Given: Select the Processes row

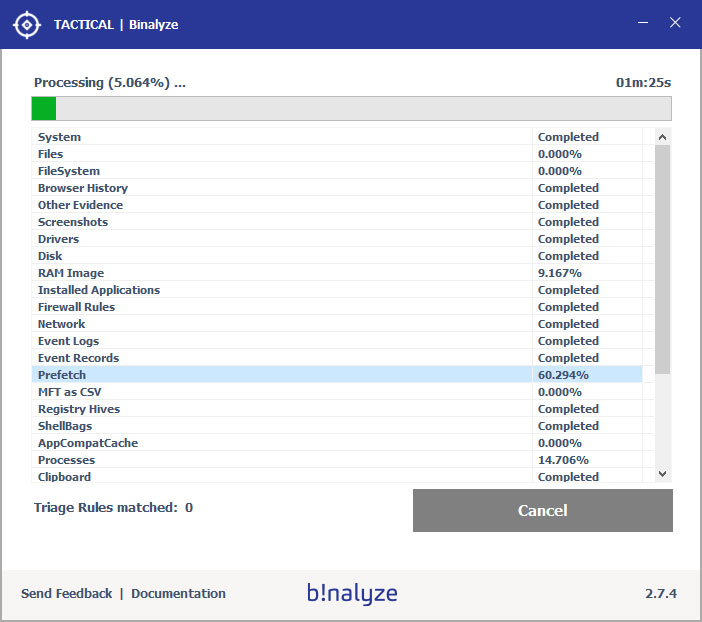Looking at the screenshot, I should [x=337, y=460].
